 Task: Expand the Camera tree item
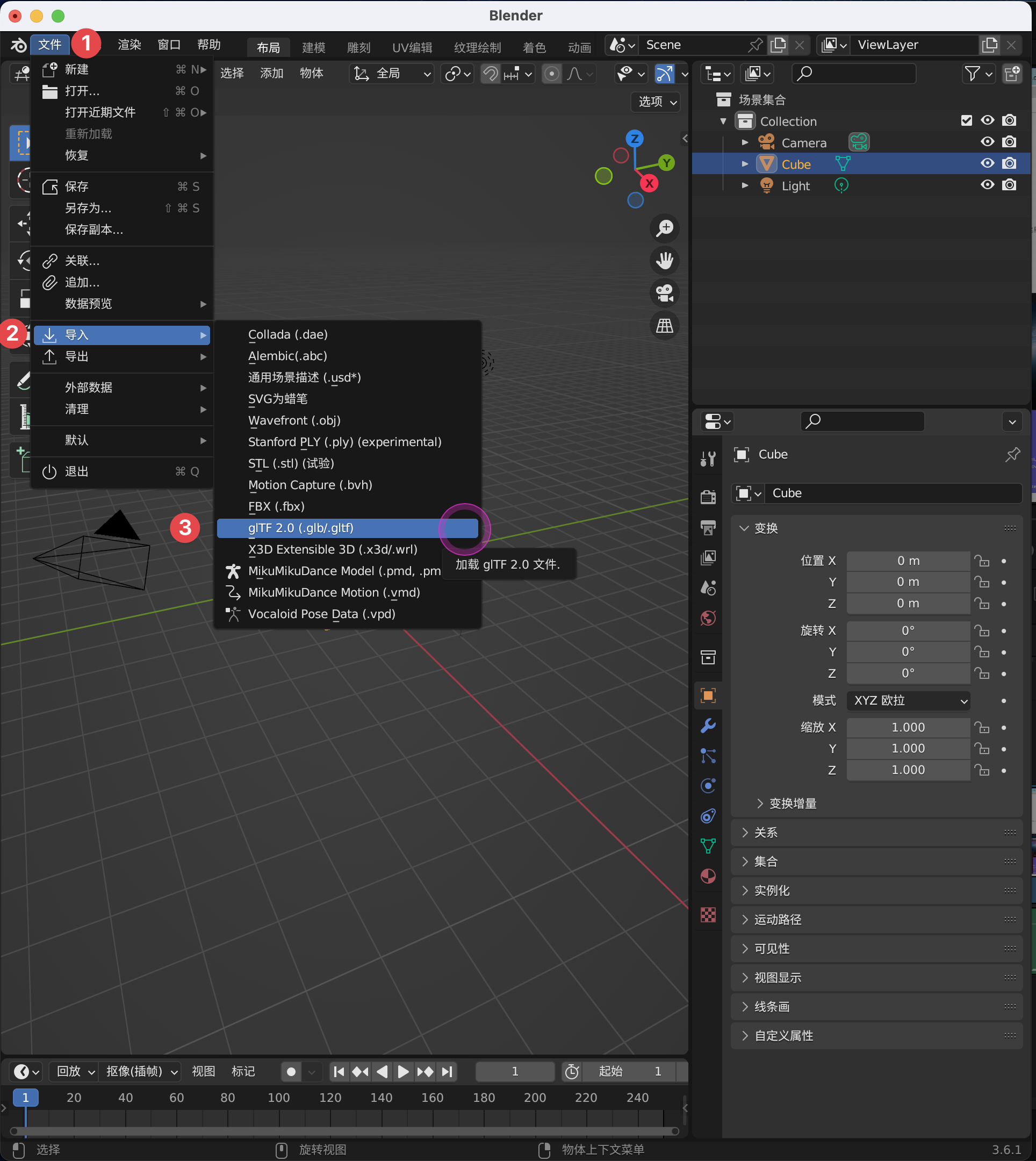(x=745, y=142)
